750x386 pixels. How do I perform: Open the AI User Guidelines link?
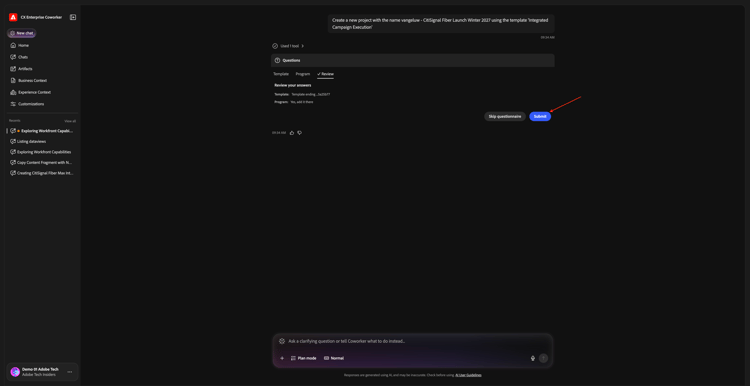(468, 375)
